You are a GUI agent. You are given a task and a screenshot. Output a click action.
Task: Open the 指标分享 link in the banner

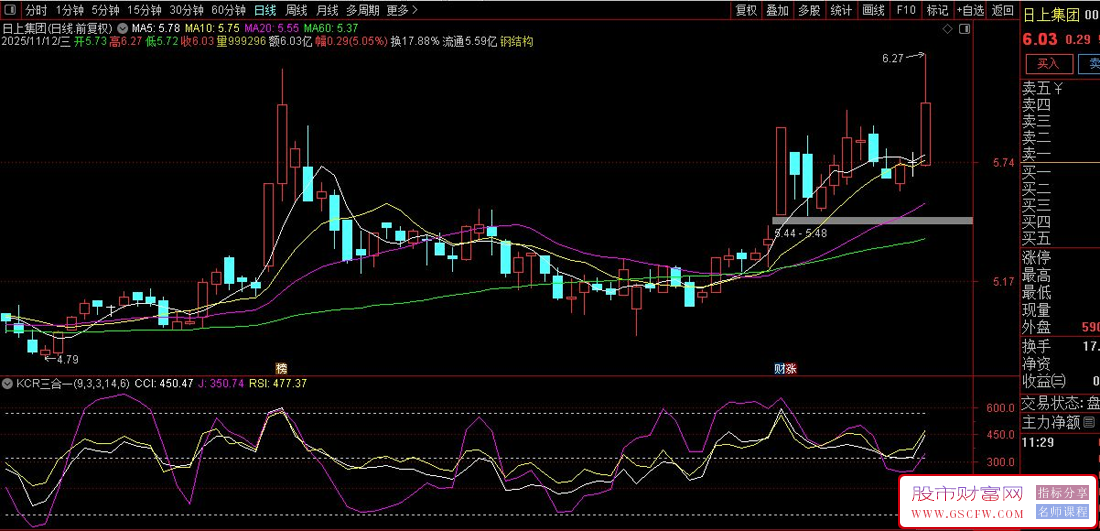tap(1062, 493)
